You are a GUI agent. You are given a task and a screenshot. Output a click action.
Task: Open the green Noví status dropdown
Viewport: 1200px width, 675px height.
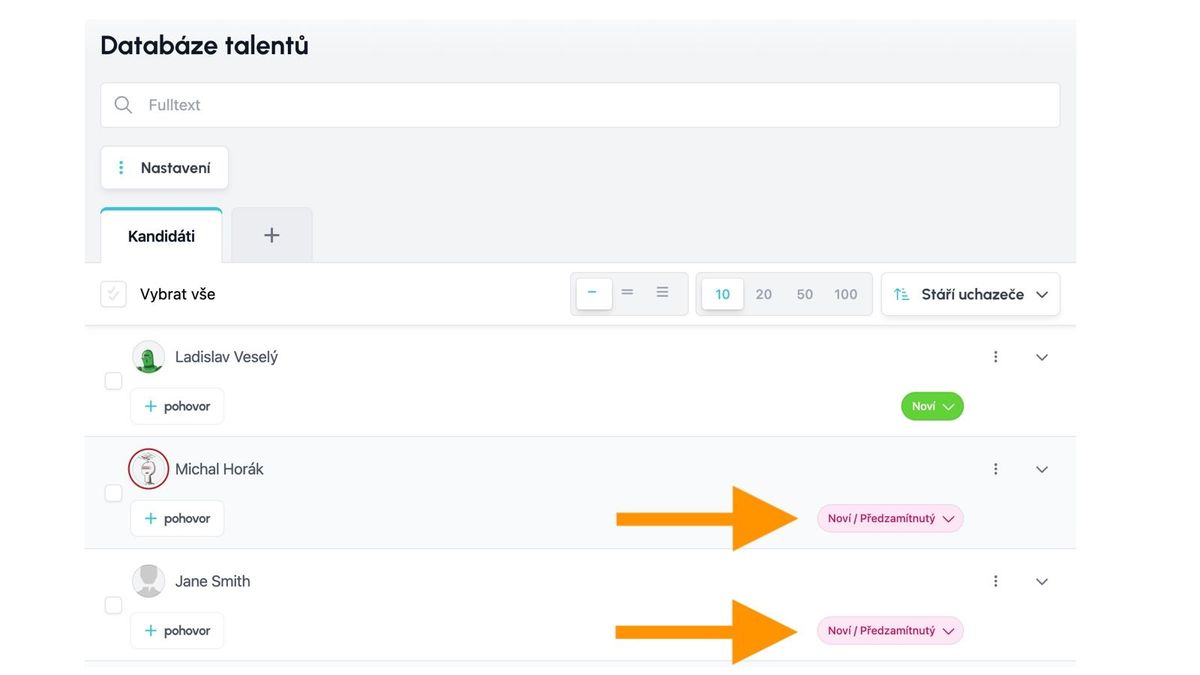point(931,406)
